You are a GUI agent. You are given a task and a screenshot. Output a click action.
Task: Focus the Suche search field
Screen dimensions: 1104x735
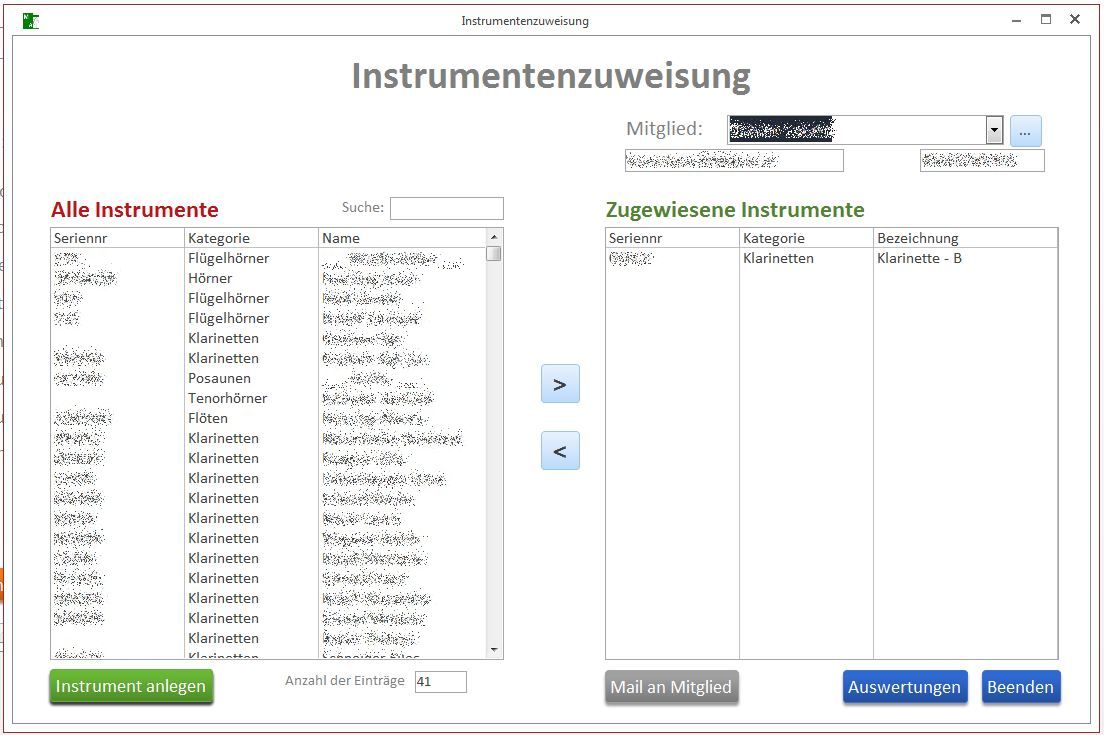click(446, 208)
